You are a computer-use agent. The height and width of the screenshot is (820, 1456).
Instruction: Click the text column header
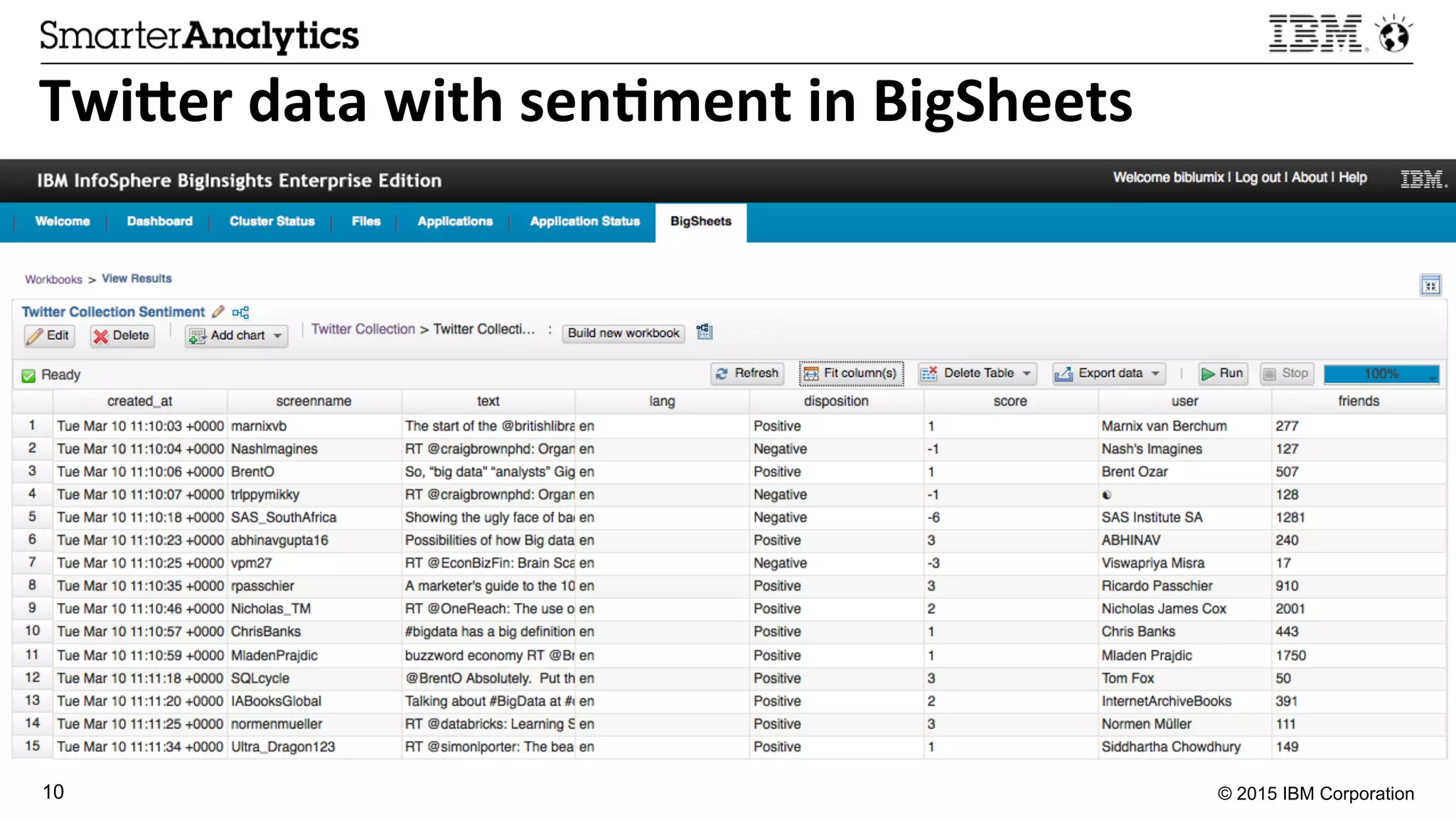488,401
